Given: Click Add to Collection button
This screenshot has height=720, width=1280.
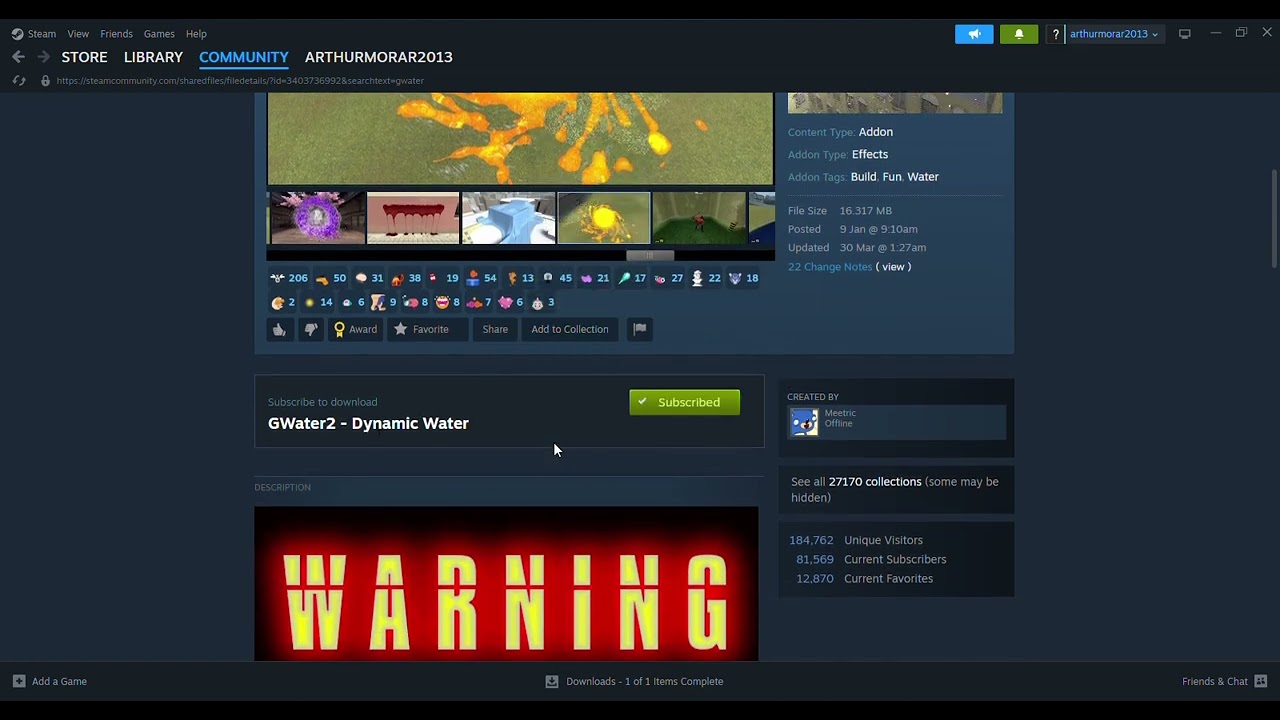Looking at the screenshot, I should click(x=570, y=329).
